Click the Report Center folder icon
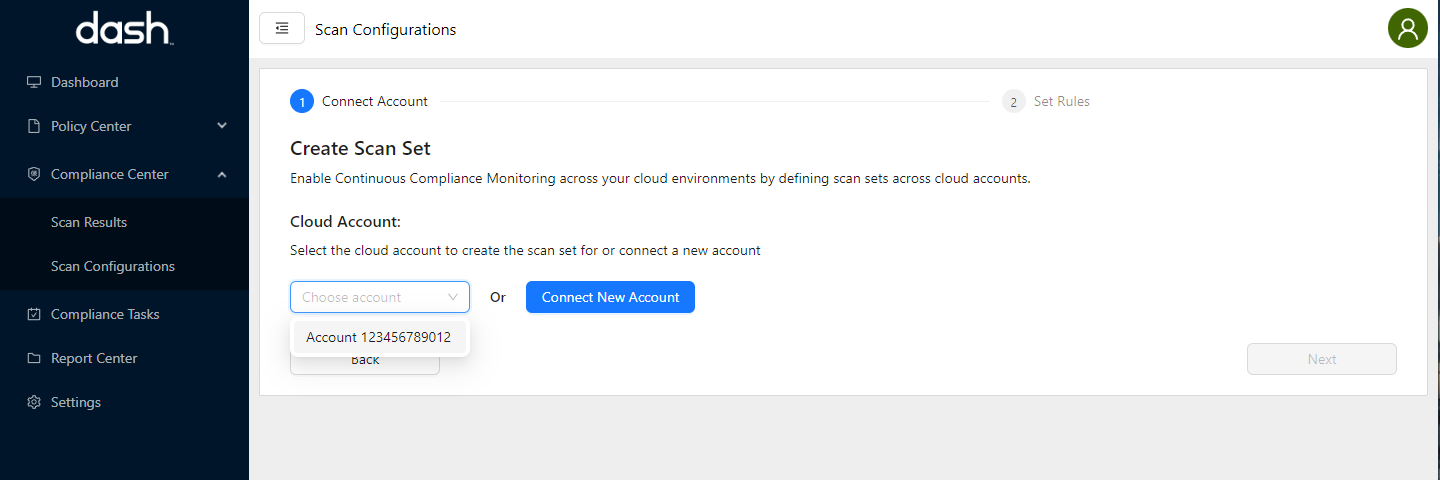1440x480 pixels. coord(34,358)
